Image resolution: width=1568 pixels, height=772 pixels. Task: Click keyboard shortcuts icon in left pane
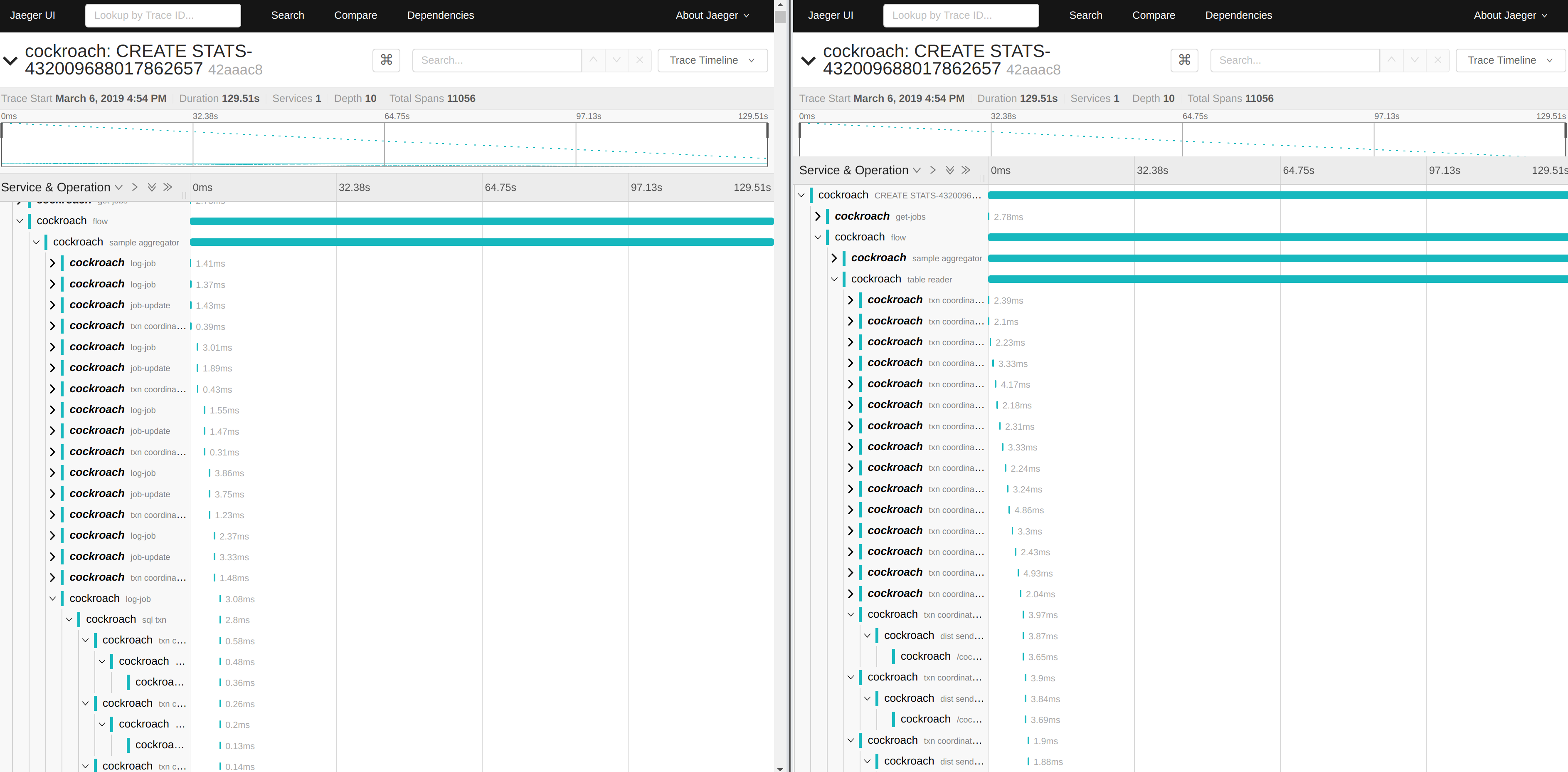pos(386,59)
